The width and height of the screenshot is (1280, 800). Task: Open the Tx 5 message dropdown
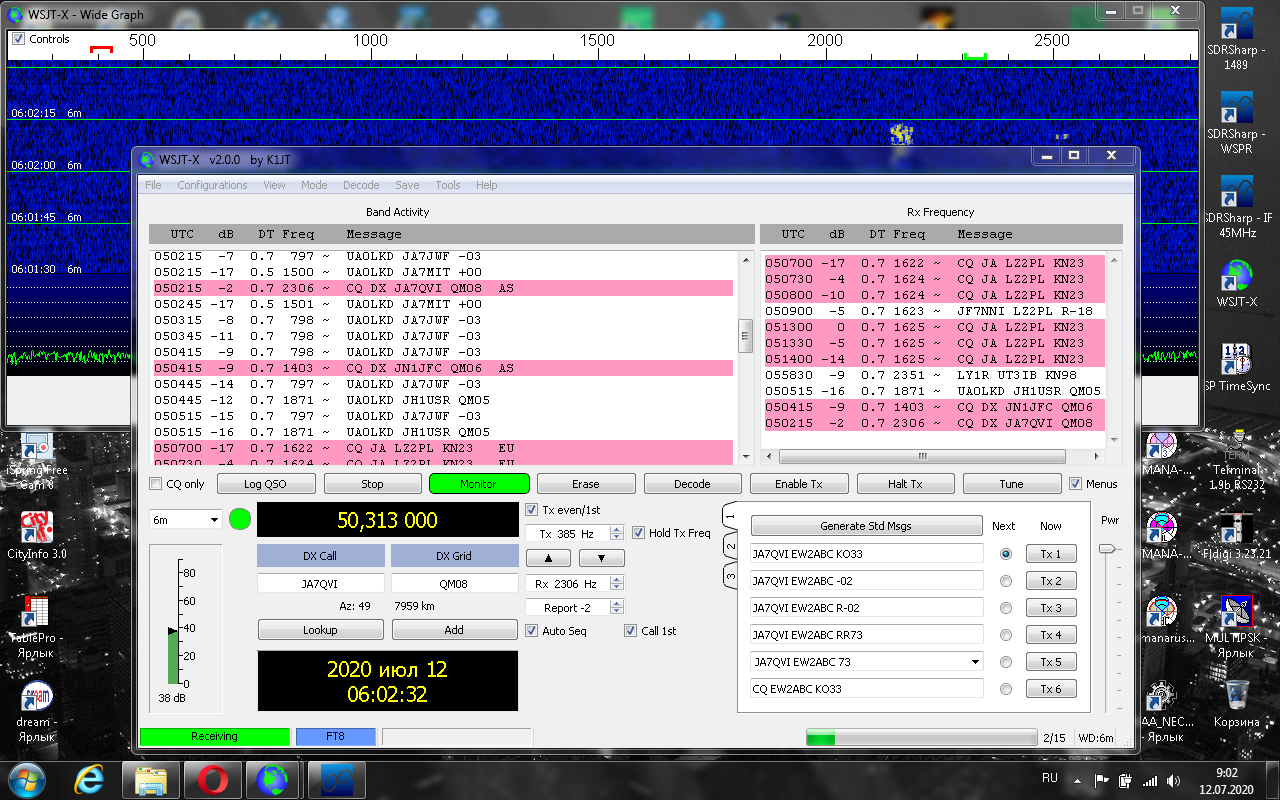pyautogui.click(x=975, y=662)
